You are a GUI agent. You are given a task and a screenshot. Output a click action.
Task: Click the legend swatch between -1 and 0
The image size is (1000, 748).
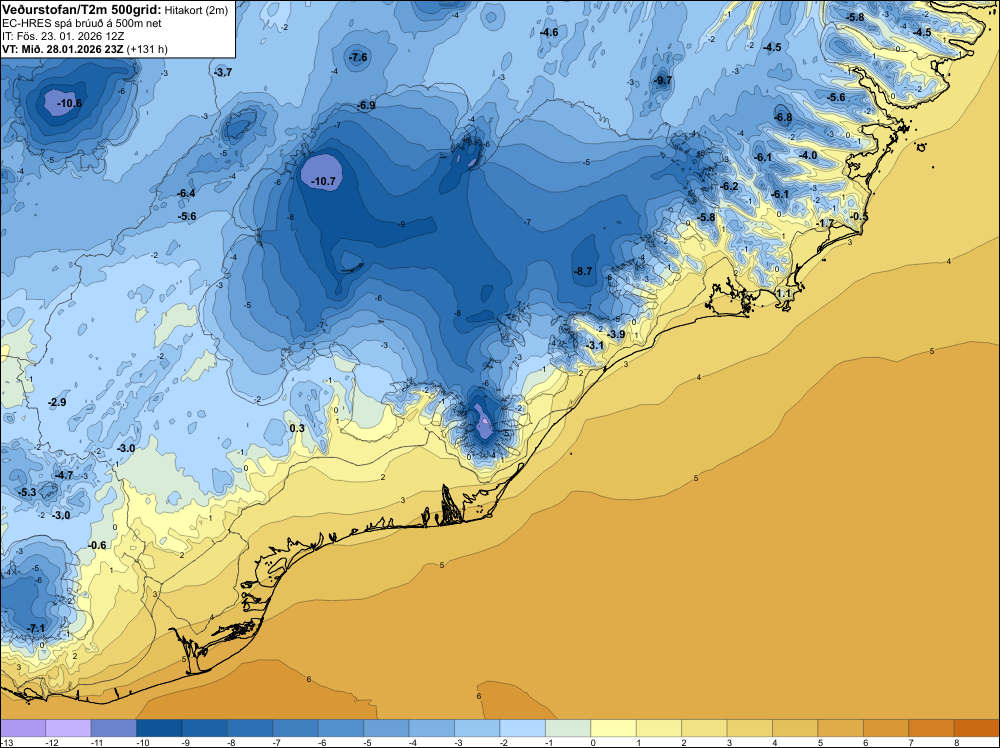pos(568,728)
